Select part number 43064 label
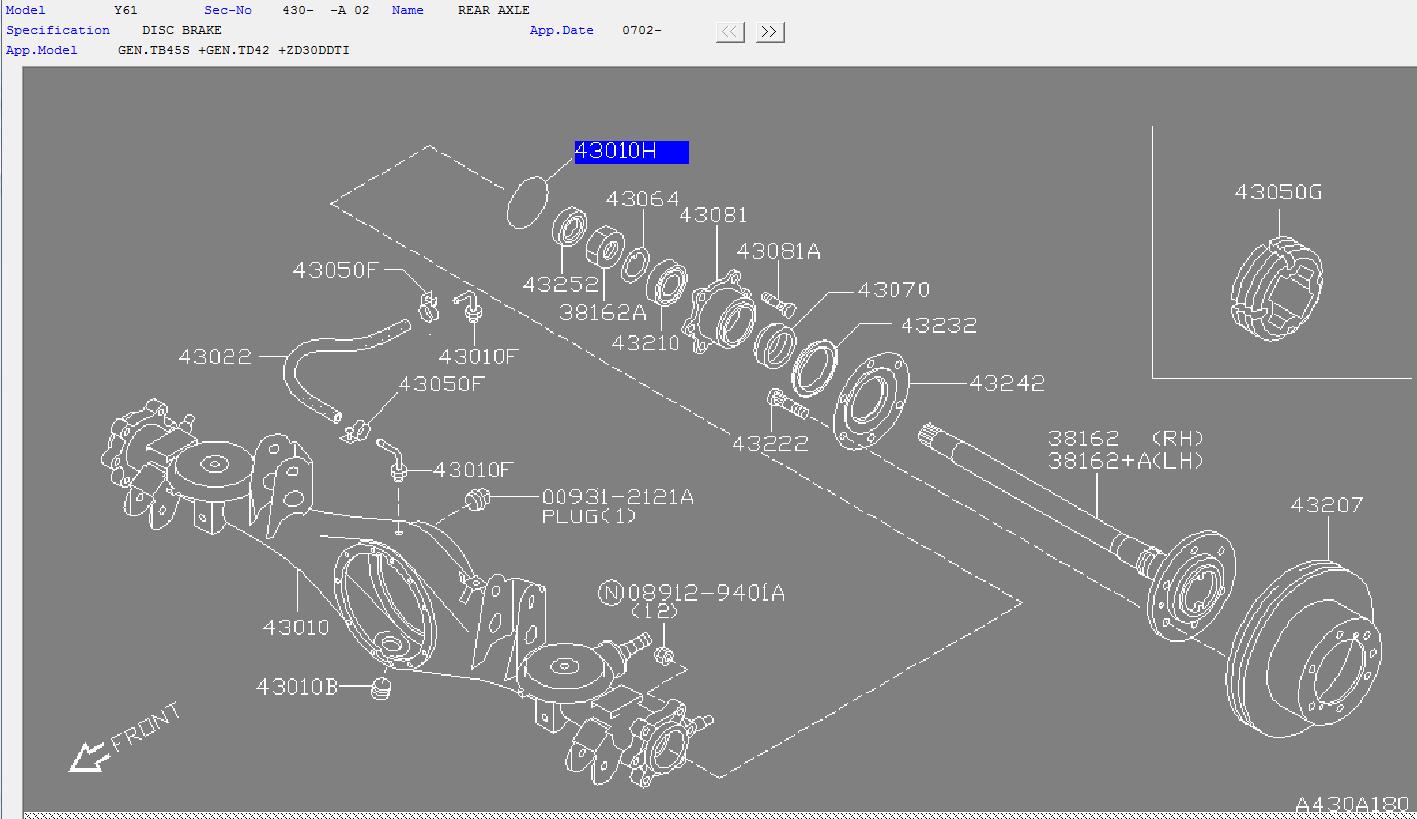The image size is (1417, 819). (x=642, y=198)
